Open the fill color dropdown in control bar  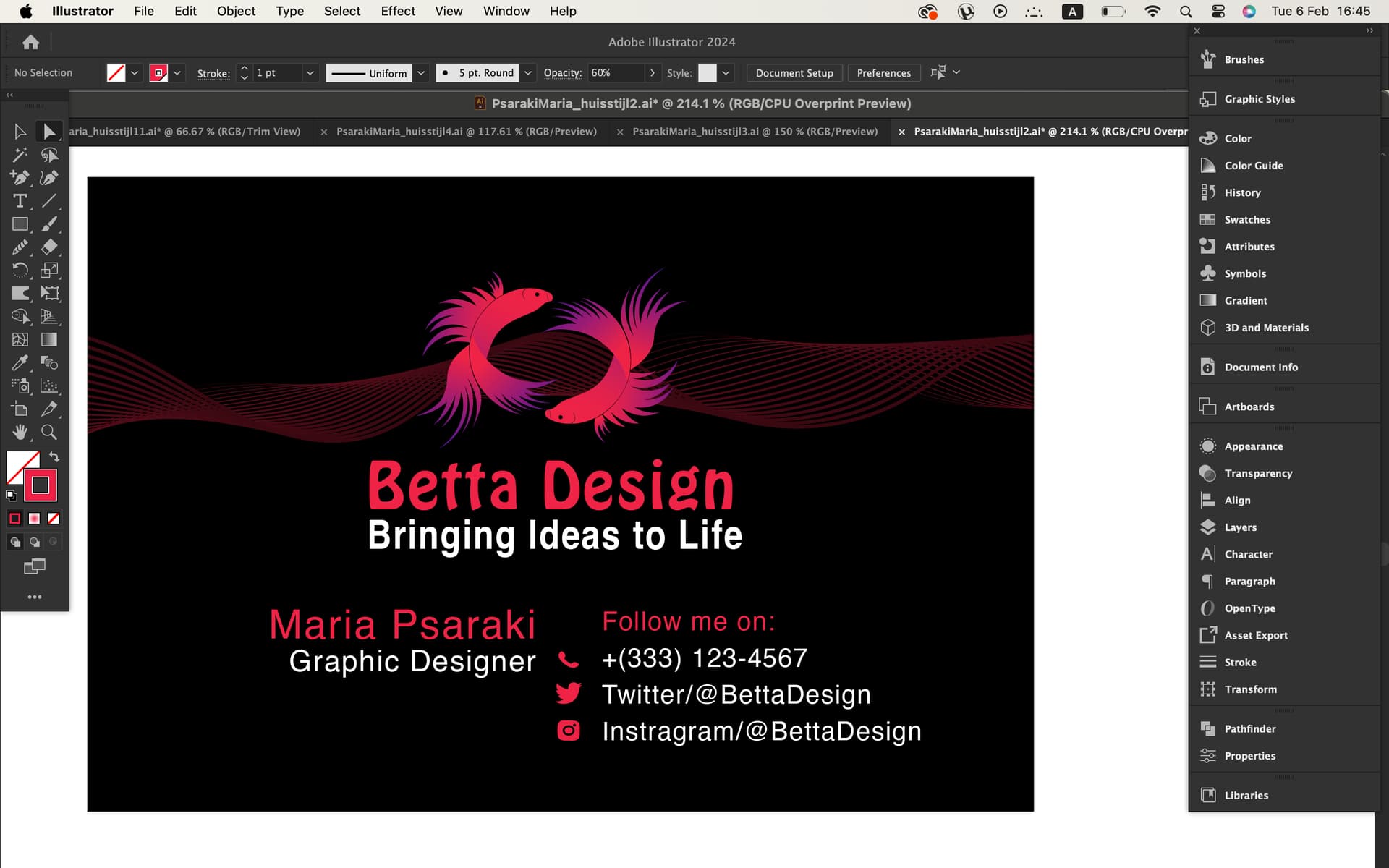pos(135,73)
